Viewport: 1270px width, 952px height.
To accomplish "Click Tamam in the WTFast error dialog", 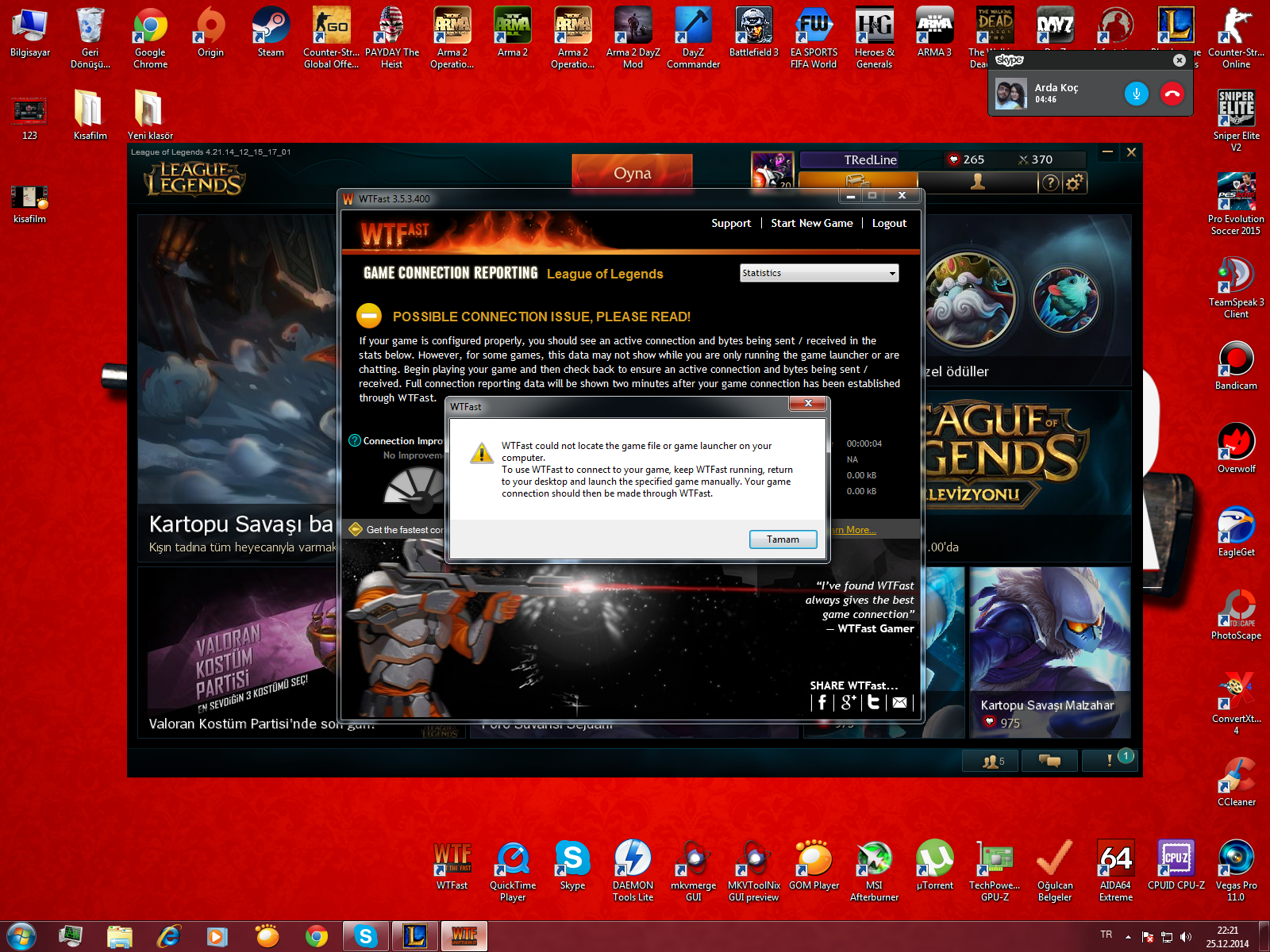I will pos(783,539).
